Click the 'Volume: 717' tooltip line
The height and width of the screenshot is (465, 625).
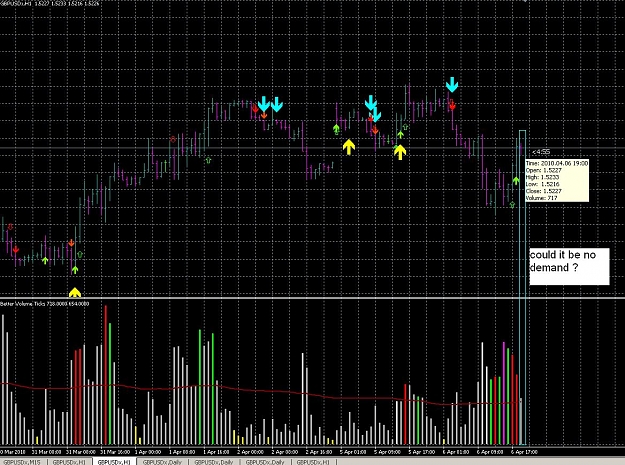(541, 198)
